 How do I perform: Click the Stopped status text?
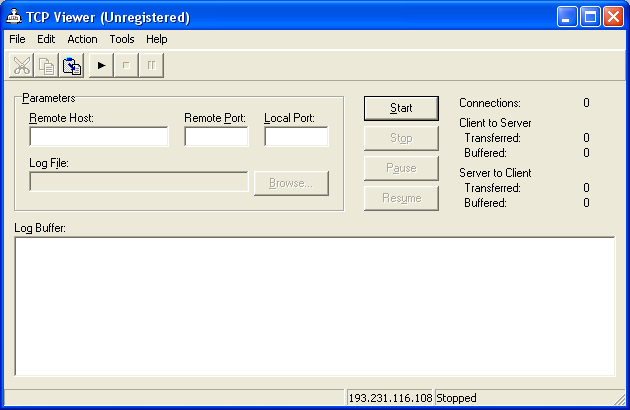(456, 398)
